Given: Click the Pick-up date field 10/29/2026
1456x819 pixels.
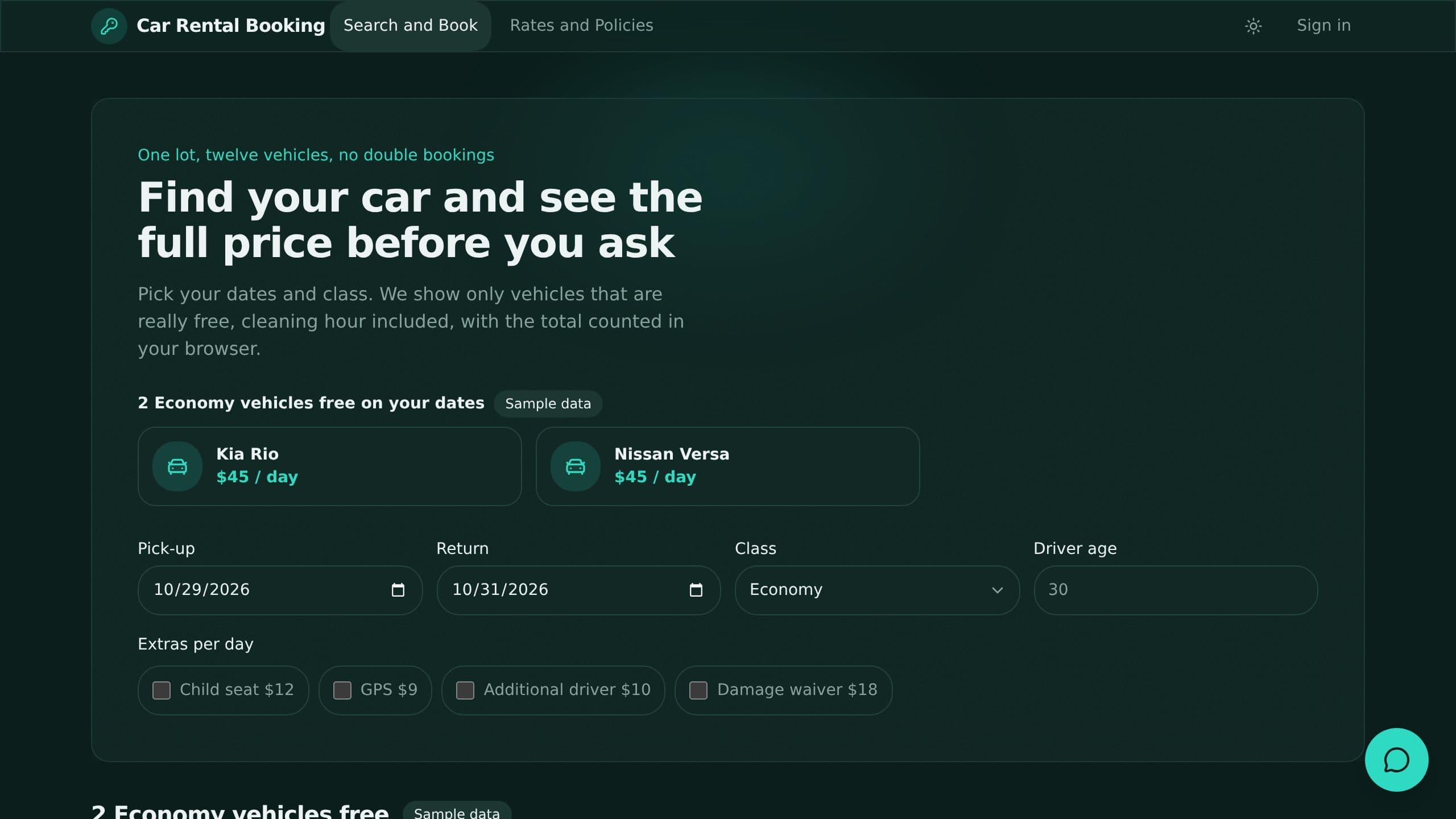Looking at the screenshot, I should click(x=280, y=590).
